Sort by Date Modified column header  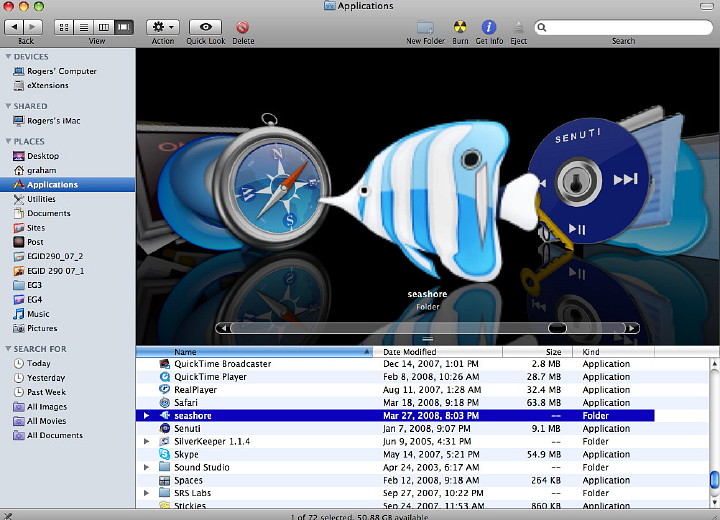[x=437, y=352]
